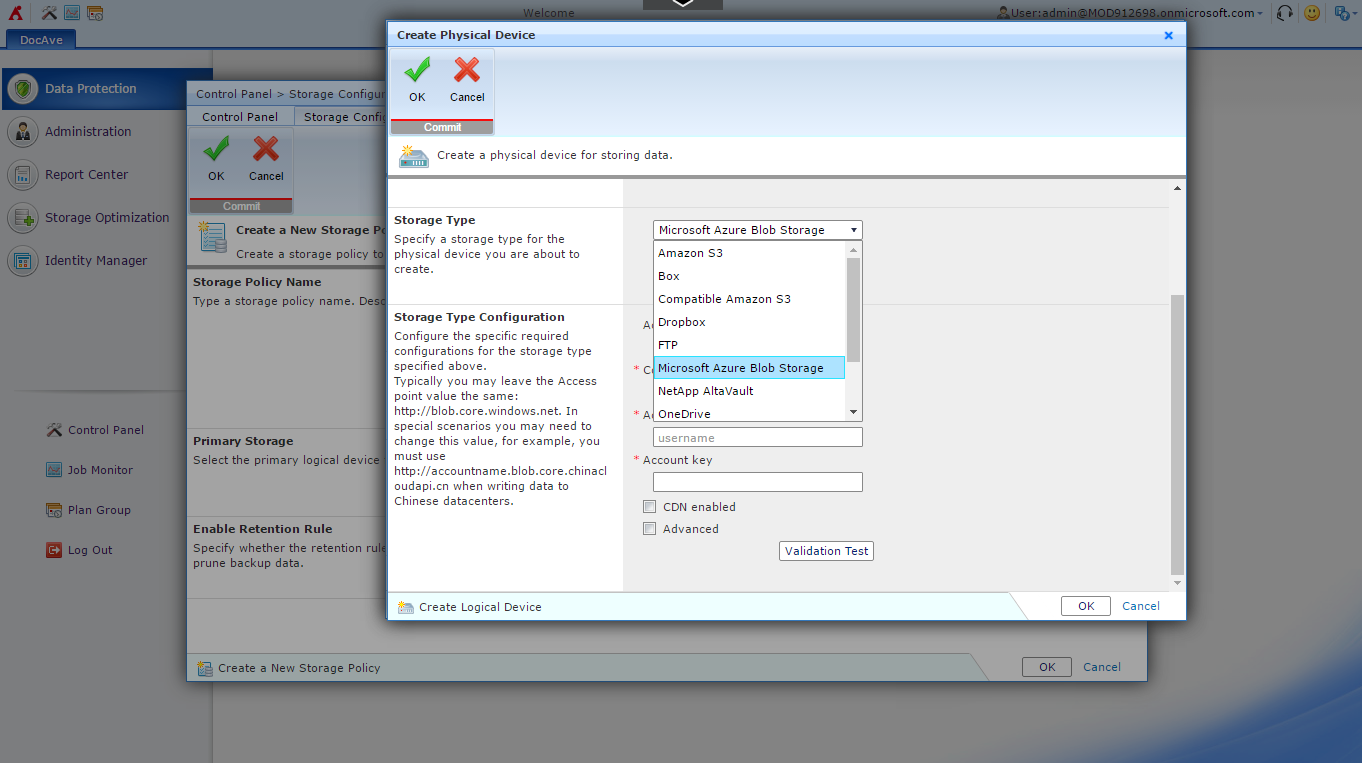1362x763 pixels.
Task: Open the Storage Configuration tab in back window
Action: pos(341,117)
